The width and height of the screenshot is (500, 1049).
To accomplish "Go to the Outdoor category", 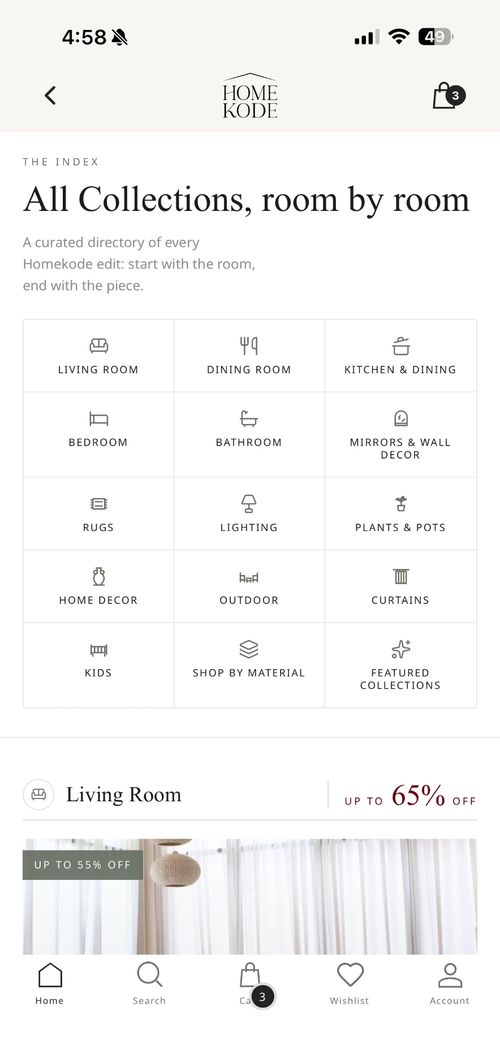I will (x=249, y=587).
